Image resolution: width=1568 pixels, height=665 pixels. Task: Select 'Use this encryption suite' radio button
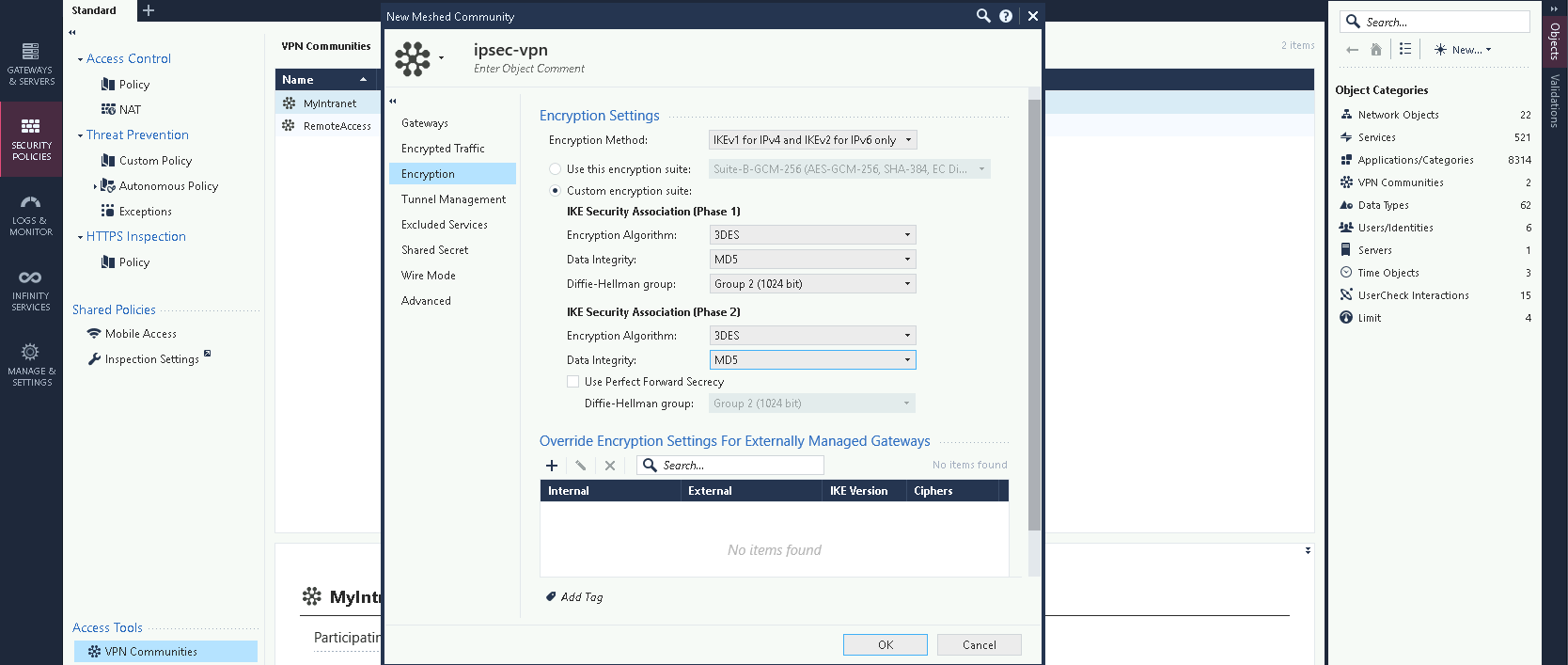(555, 169)
